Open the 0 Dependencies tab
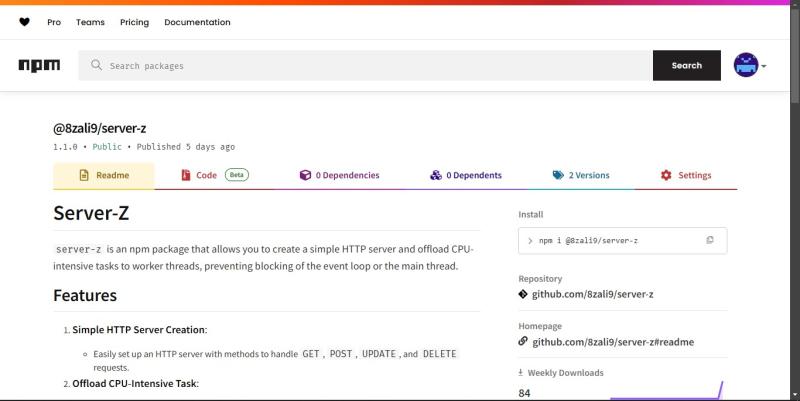The height and width of the screenshot is (401, 800). 340,175
